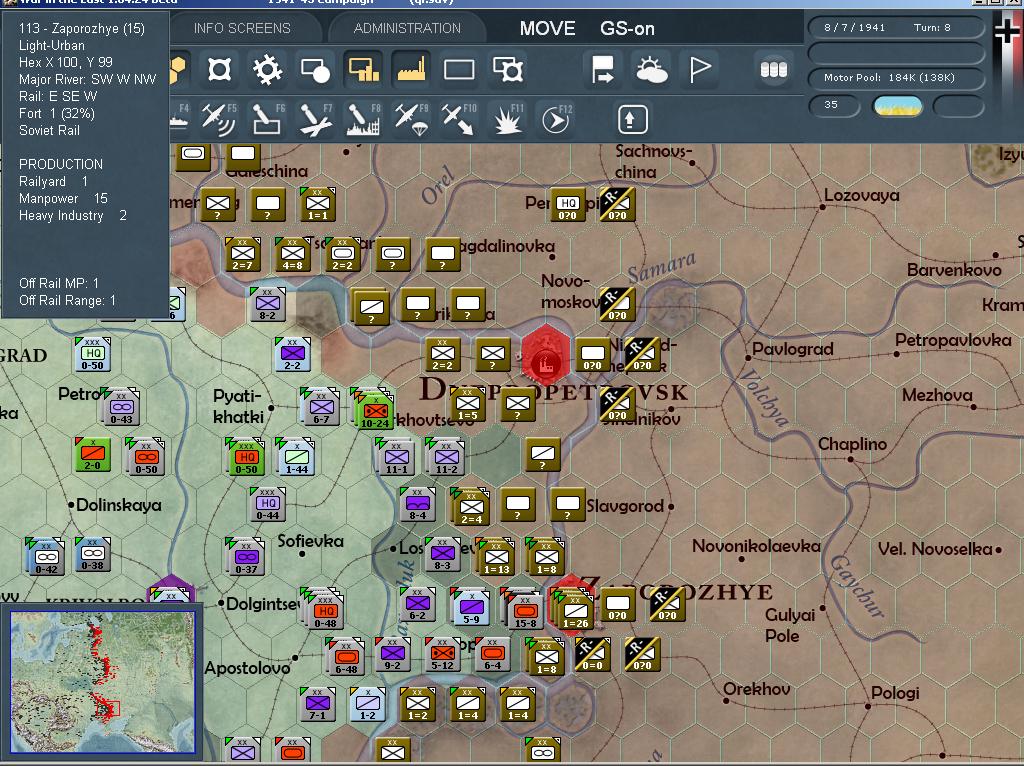Image resolution: width=1024 pixels, height=766 pixels.
Task: Select the orange HQ 0-48 counter
Action: coord(325,611)
